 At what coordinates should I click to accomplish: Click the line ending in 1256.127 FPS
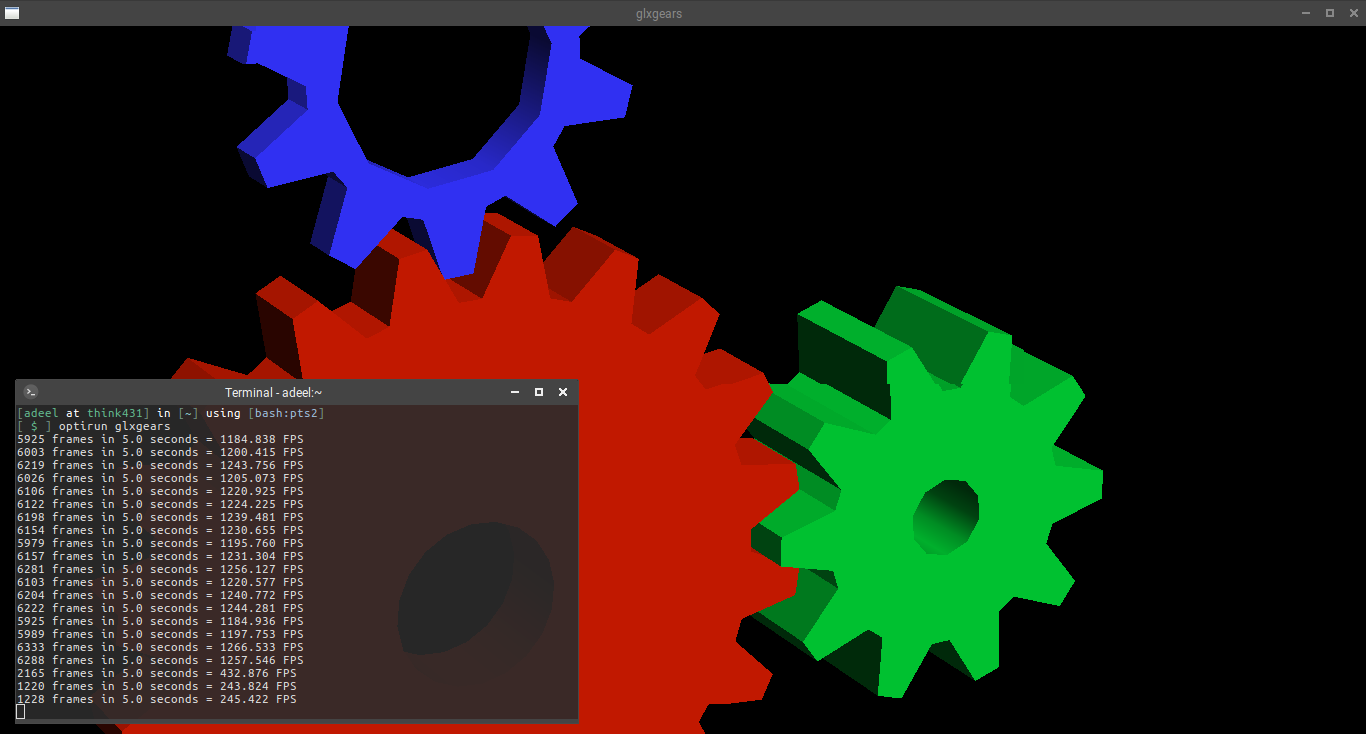point(160,569)
